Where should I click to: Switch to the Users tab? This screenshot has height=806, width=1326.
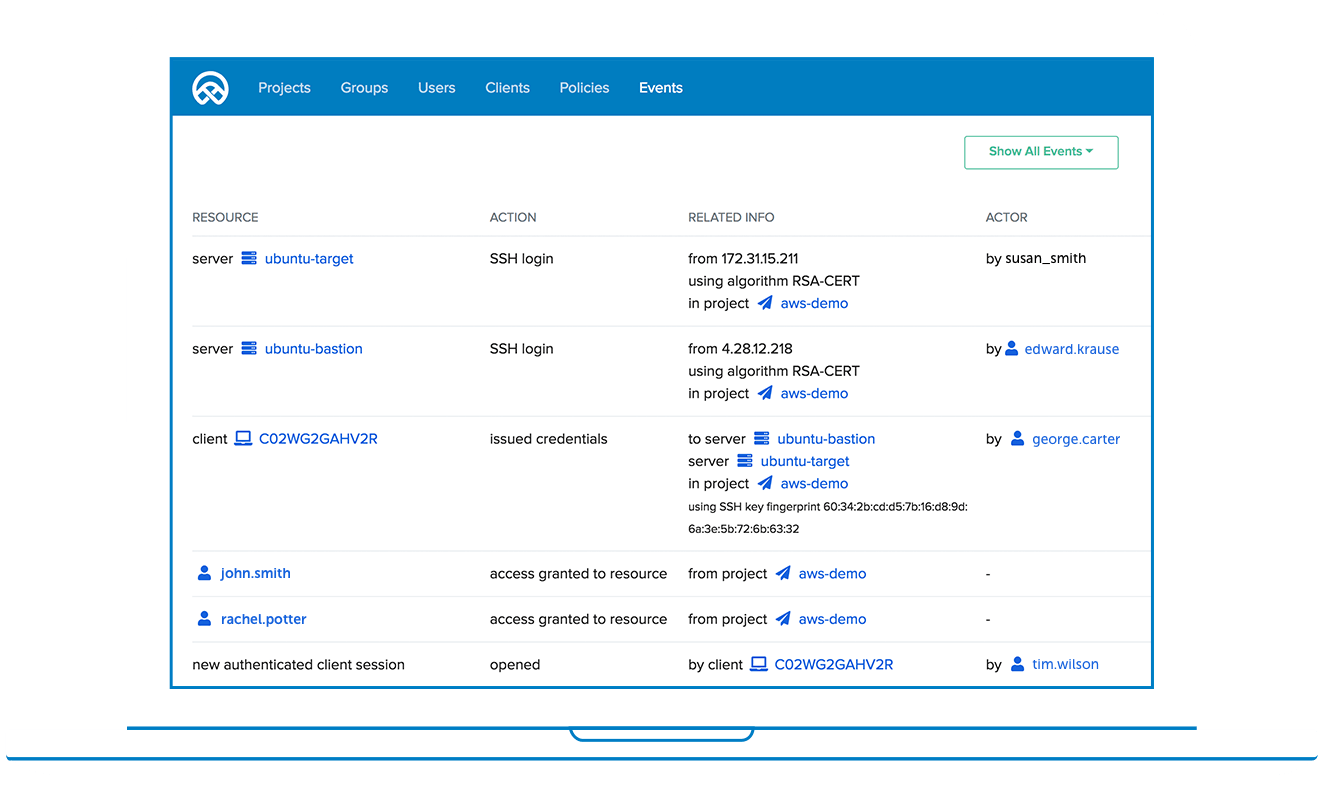click(437, 88)
